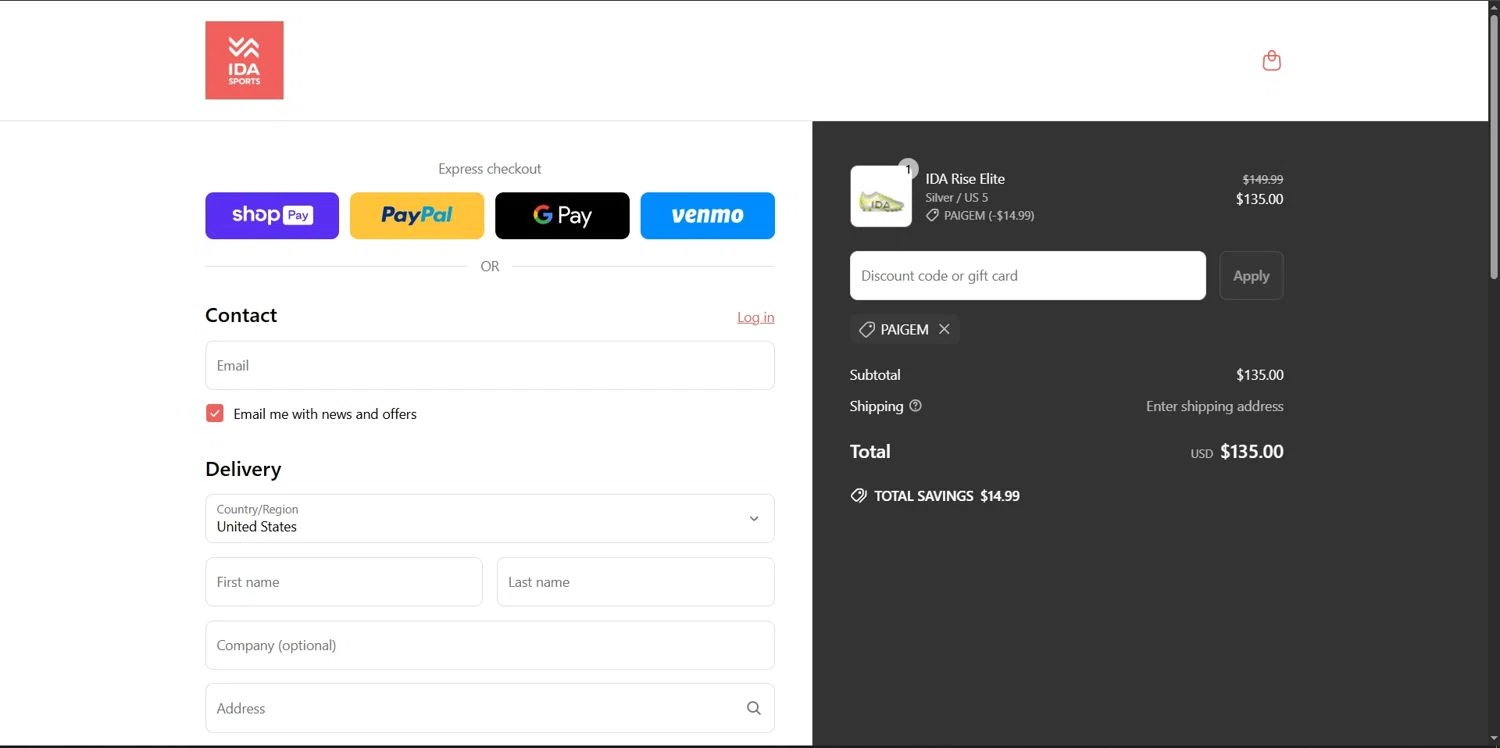The image size is (1500, 748).
Task: Click the Shipping help question icon
Action: 915,406
